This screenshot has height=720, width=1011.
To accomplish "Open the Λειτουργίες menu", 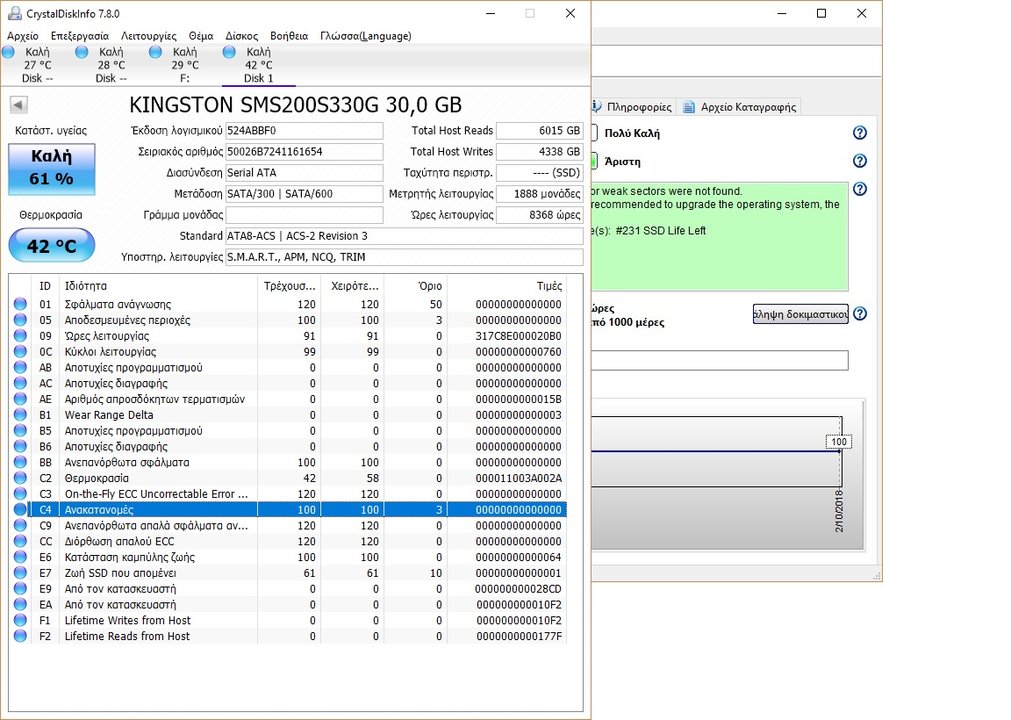I will [x=148, y=36].
